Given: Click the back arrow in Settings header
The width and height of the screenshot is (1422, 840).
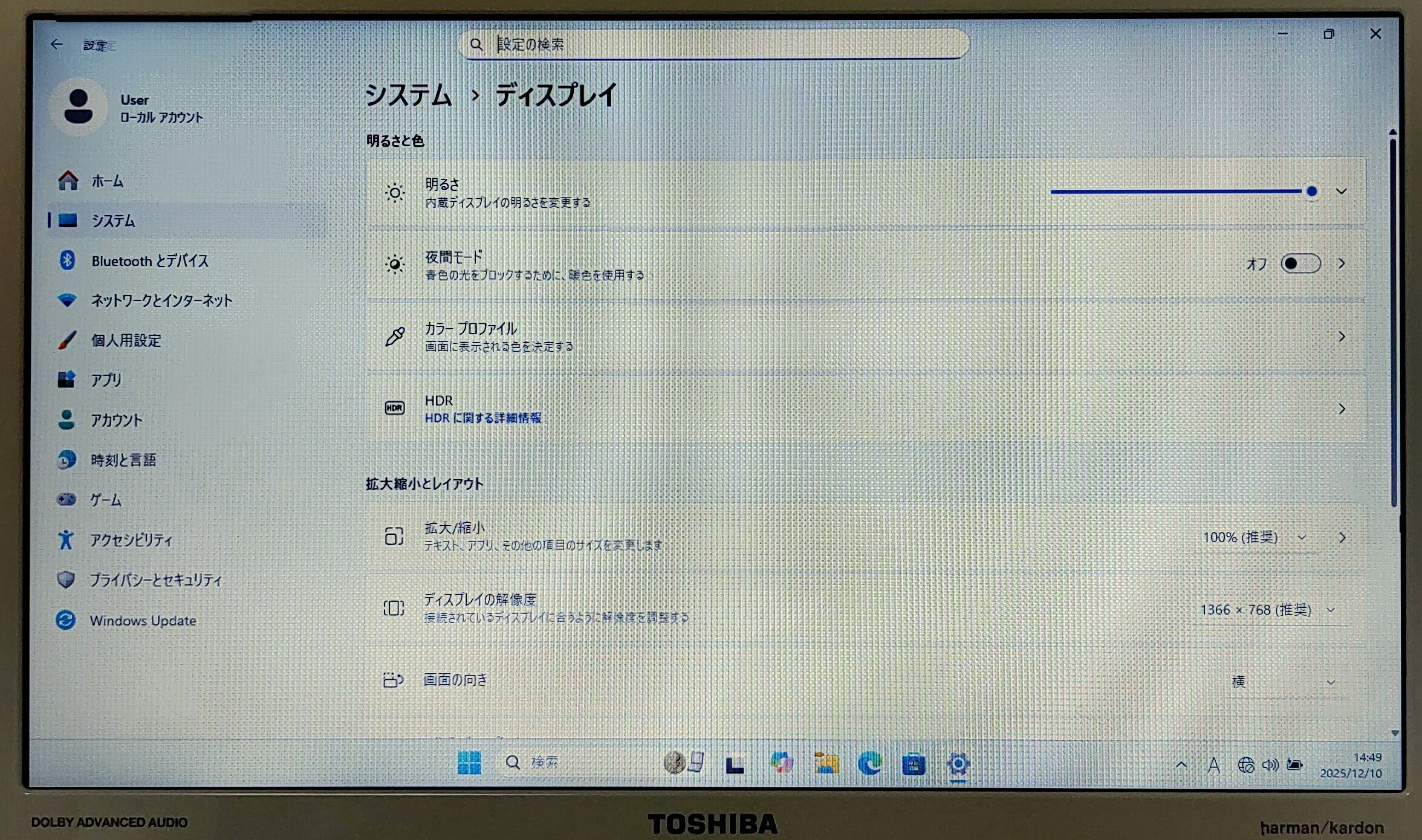Looking at the screenshot, I should point(57,44).
